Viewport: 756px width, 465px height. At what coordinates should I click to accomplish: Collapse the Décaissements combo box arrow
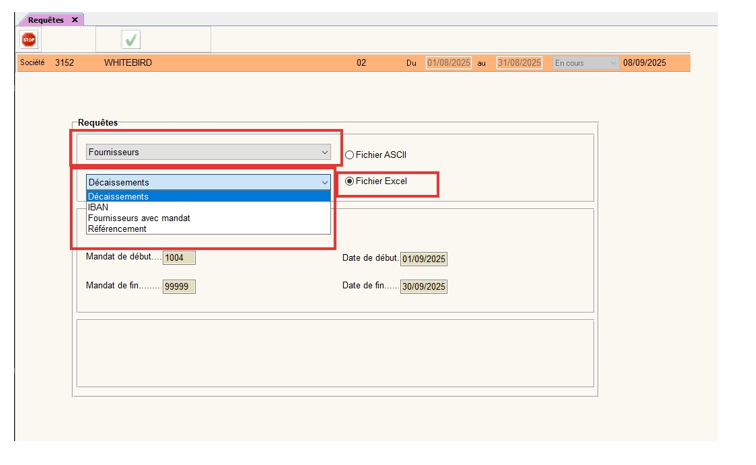pos(324,182)
